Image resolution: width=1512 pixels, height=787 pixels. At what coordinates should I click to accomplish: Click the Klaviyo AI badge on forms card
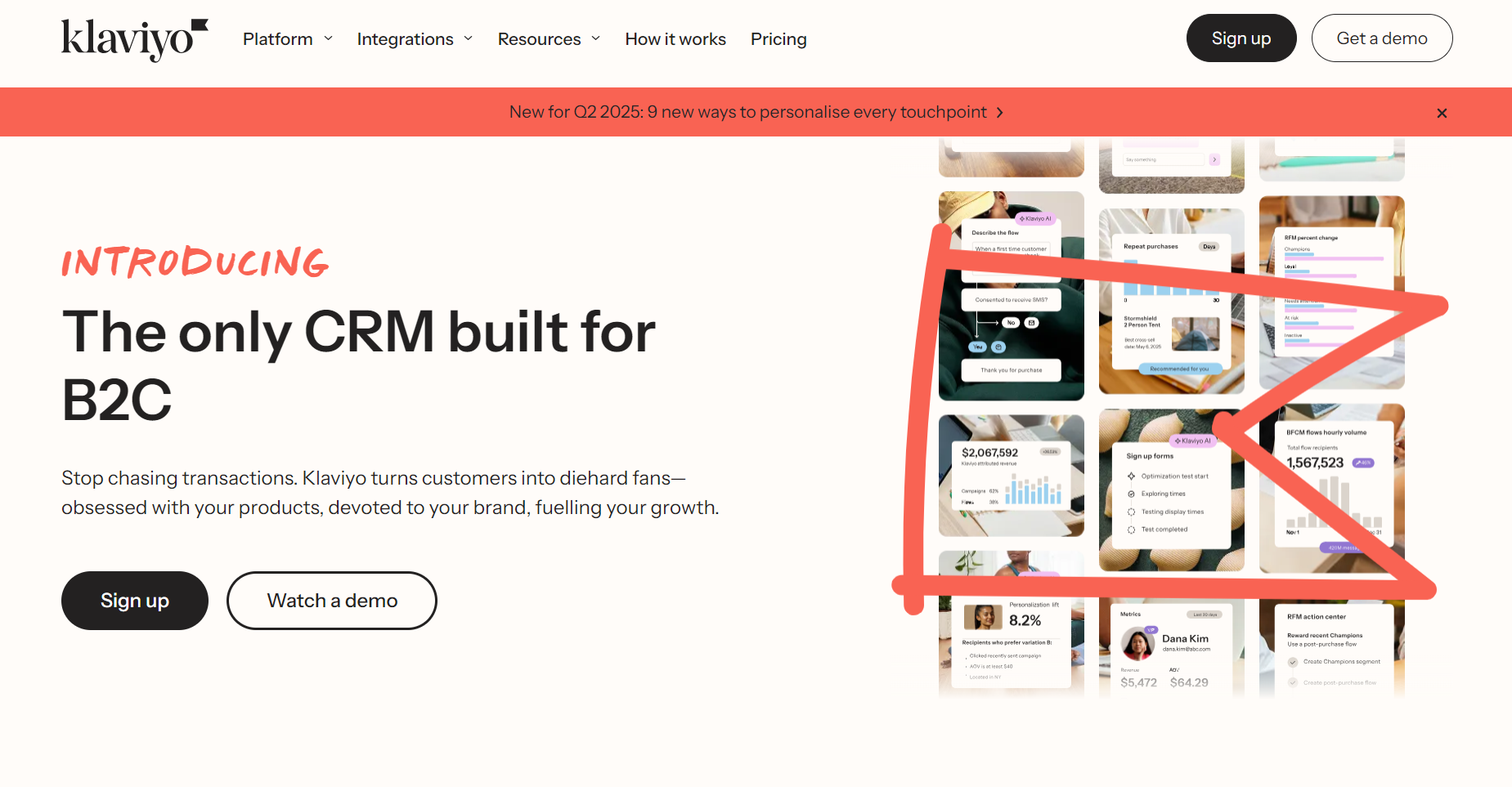[x=1193, y=441]
